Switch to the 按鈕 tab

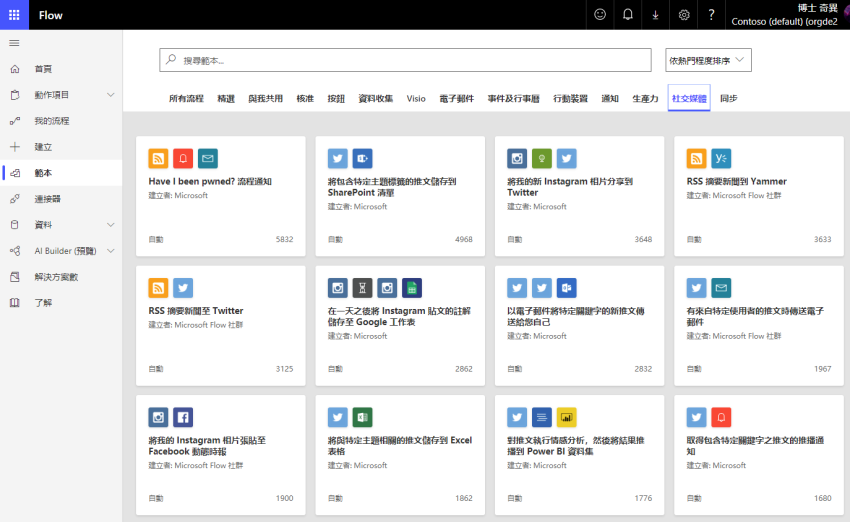(x=336, y=99)
